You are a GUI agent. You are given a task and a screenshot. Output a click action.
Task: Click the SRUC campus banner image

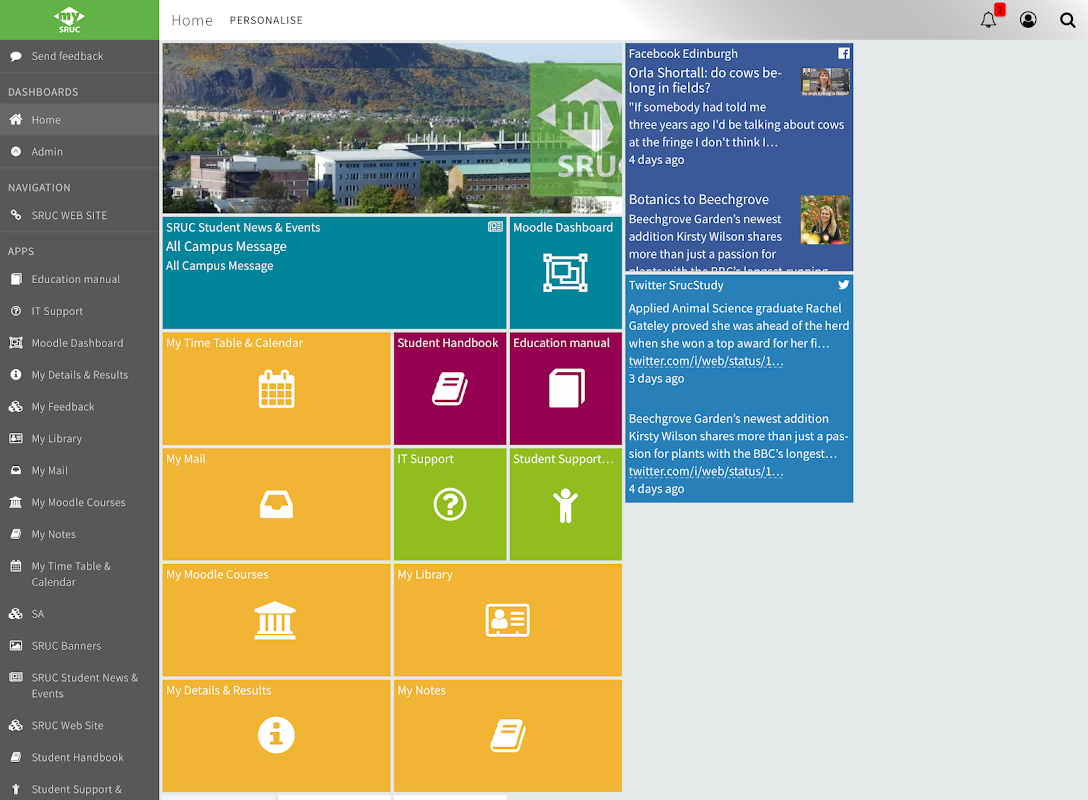coord(392,128)
